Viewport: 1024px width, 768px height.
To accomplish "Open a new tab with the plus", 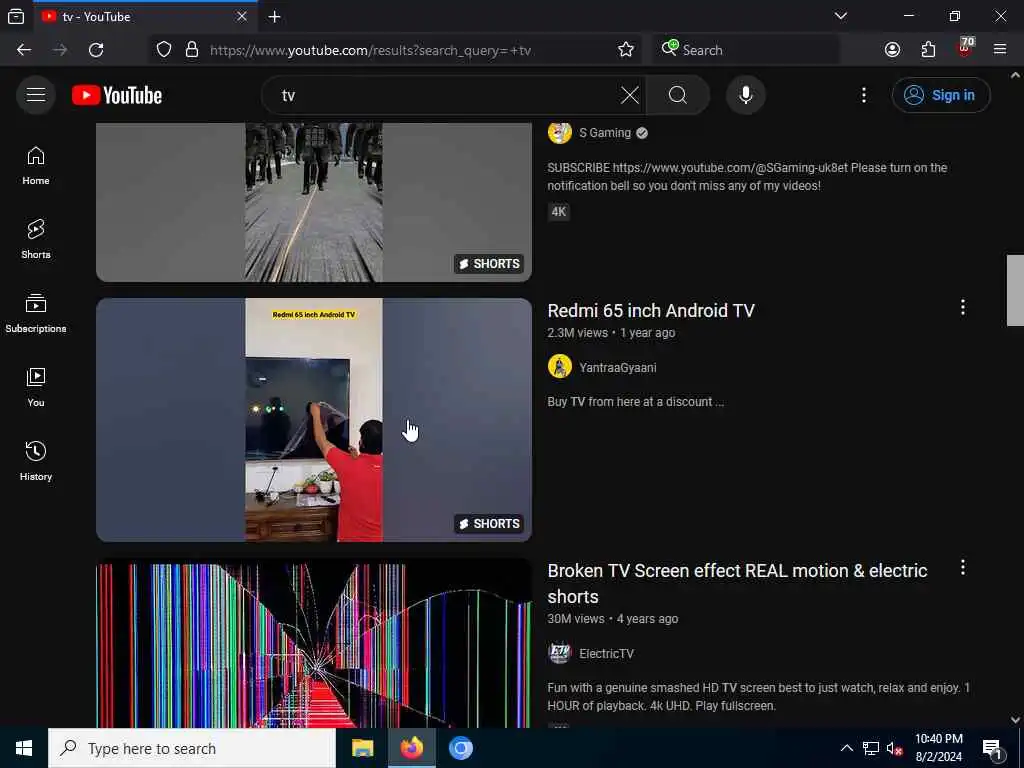I will [x=274, y=16].
